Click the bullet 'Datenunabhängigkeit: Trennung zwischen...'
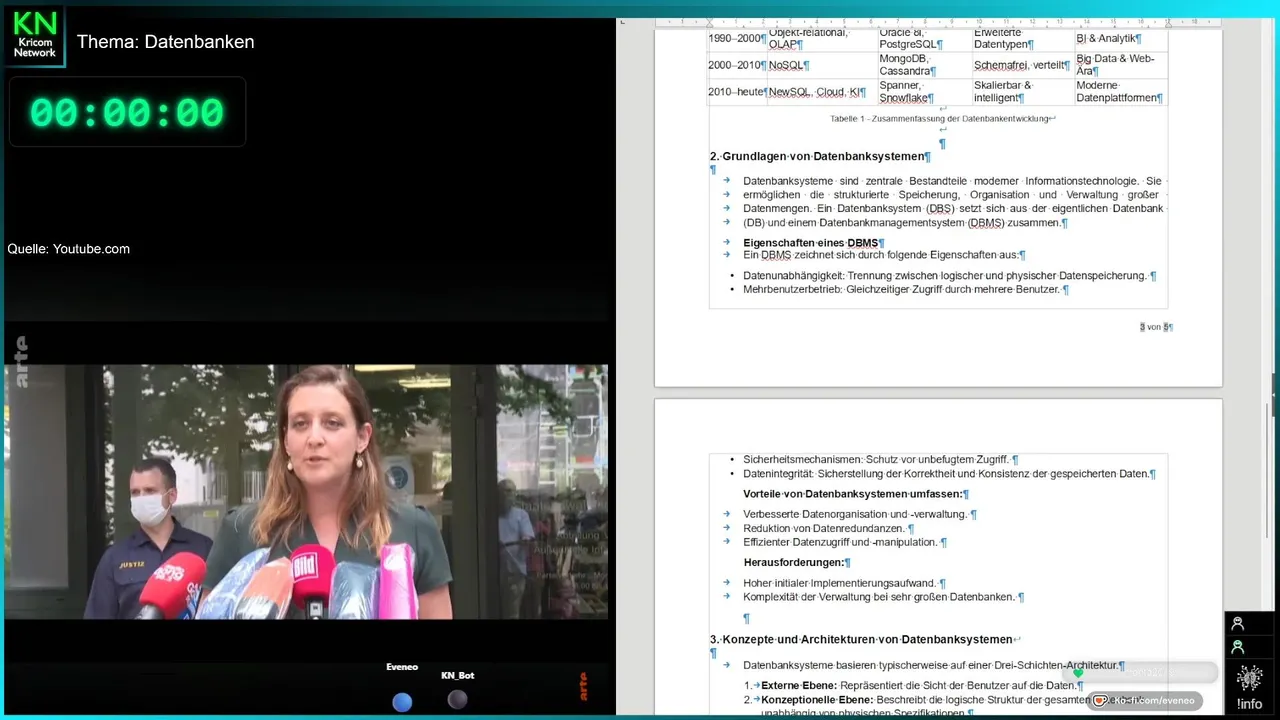This screenshot has height=720, width=1280. point(949,276)
